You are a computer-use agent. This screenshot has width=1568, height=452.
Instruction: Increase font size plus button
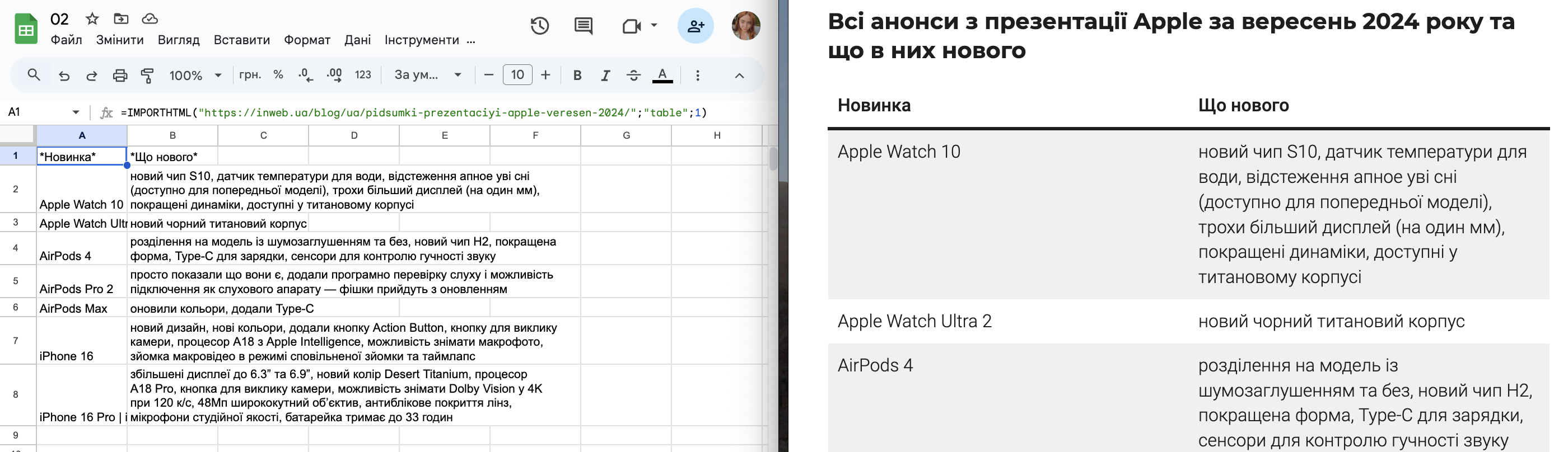coord(545,75)
